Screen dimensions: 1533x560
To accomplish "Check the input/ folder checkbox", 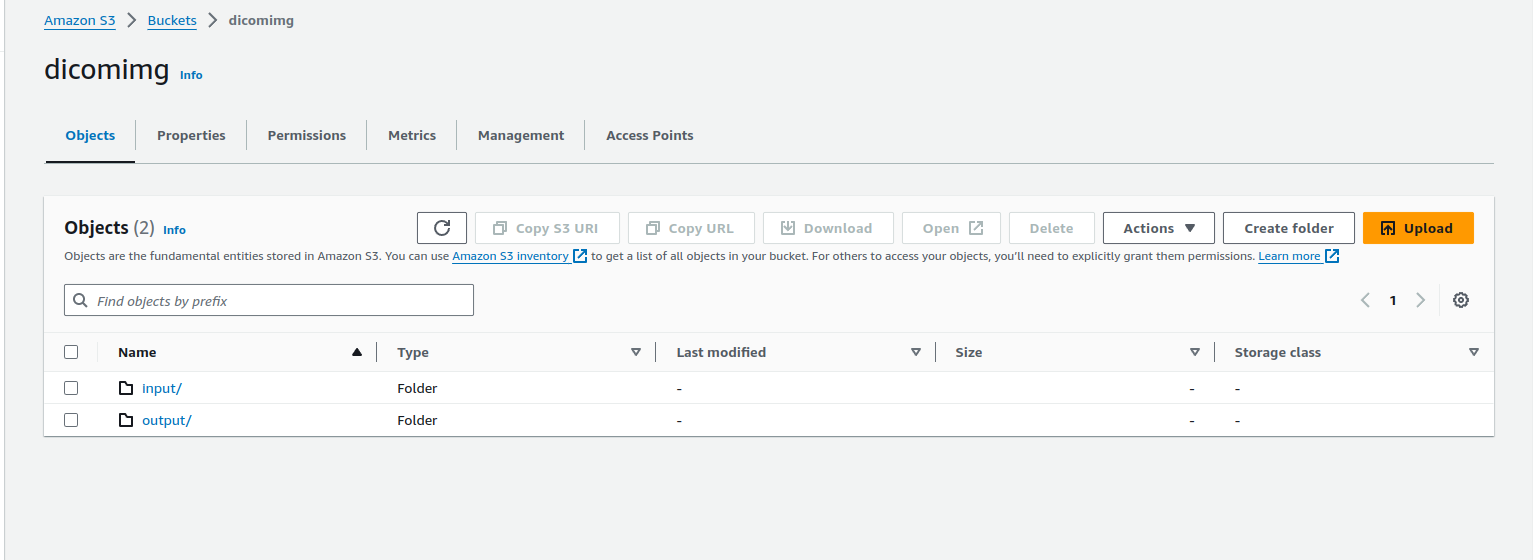I will 71,388.
